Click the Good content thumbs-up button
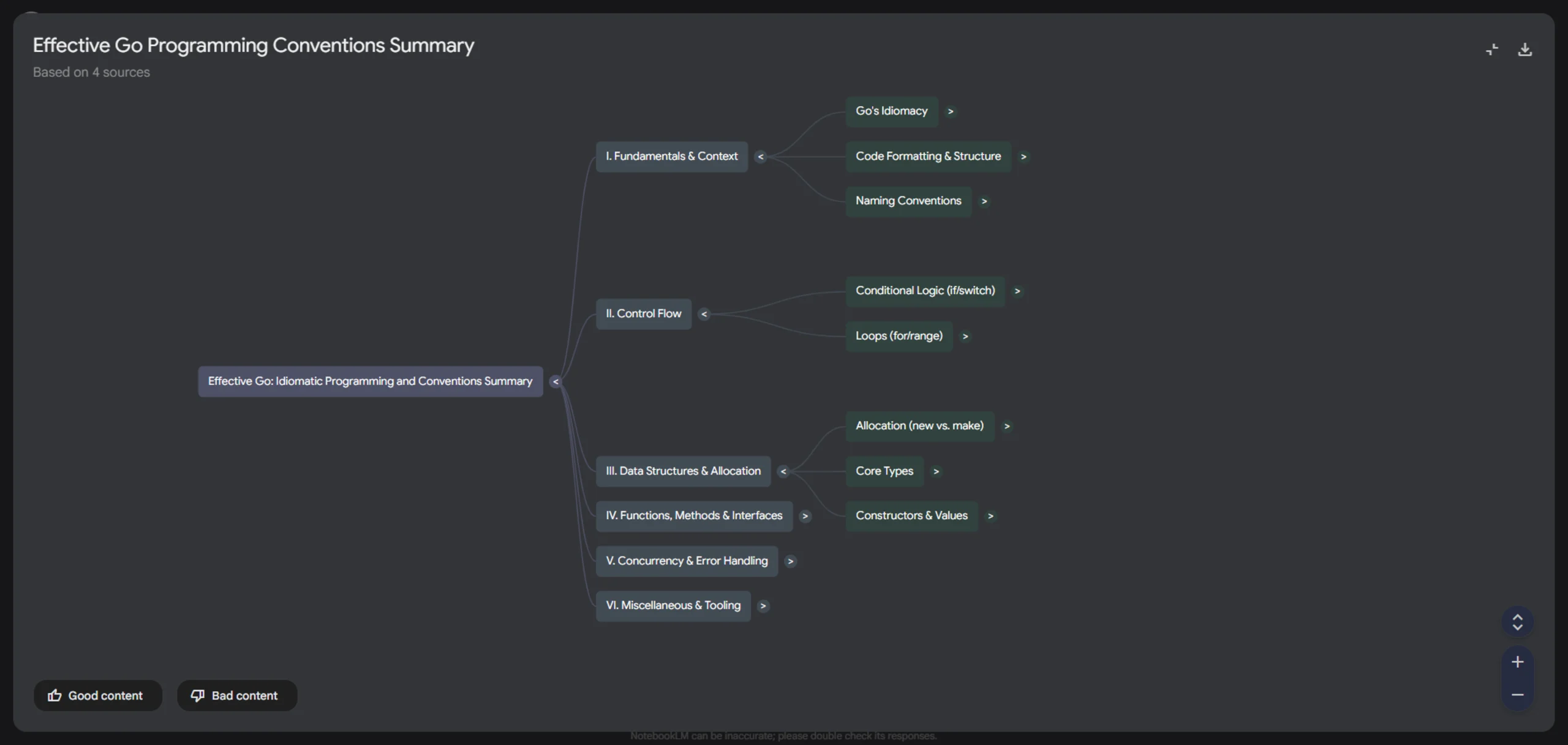 tap(97, 695)
